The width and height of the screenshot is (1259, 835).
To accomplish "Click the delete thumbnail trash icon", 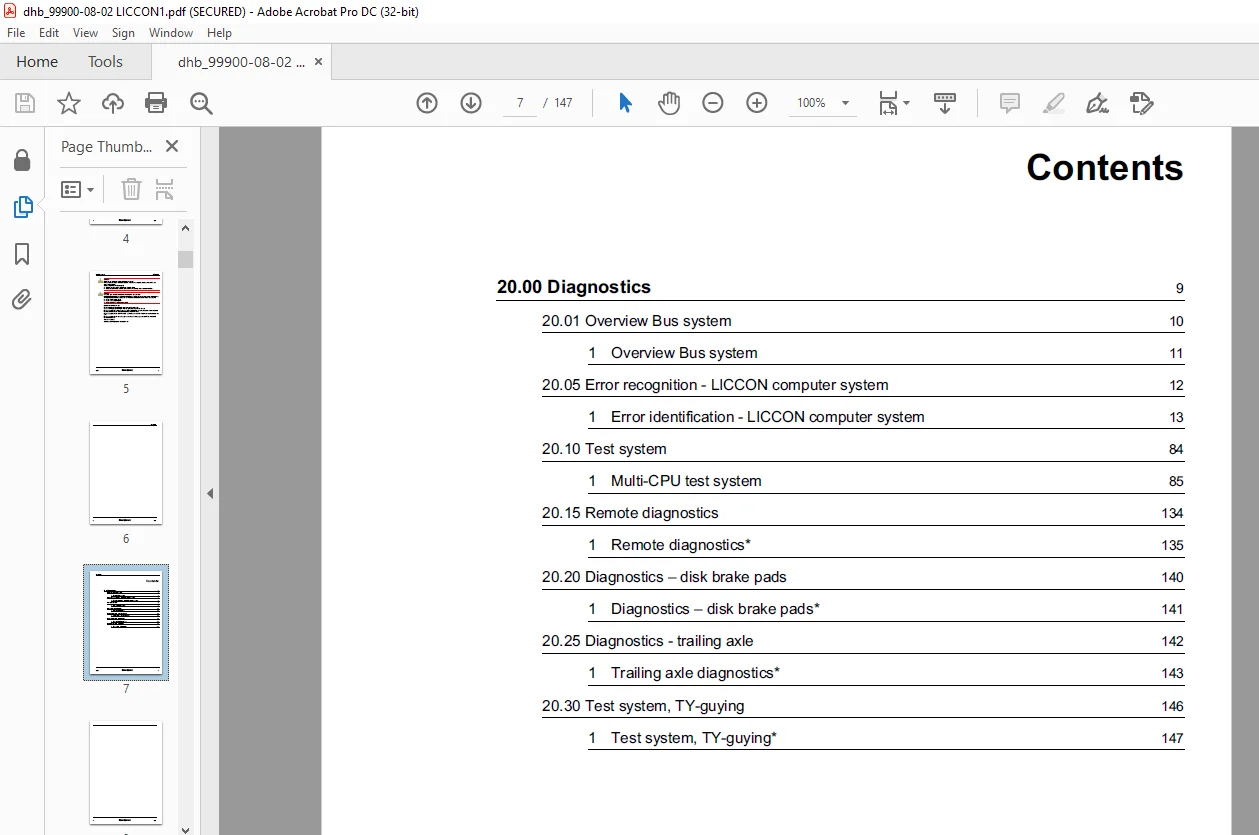I will click(x=132, y=189).
